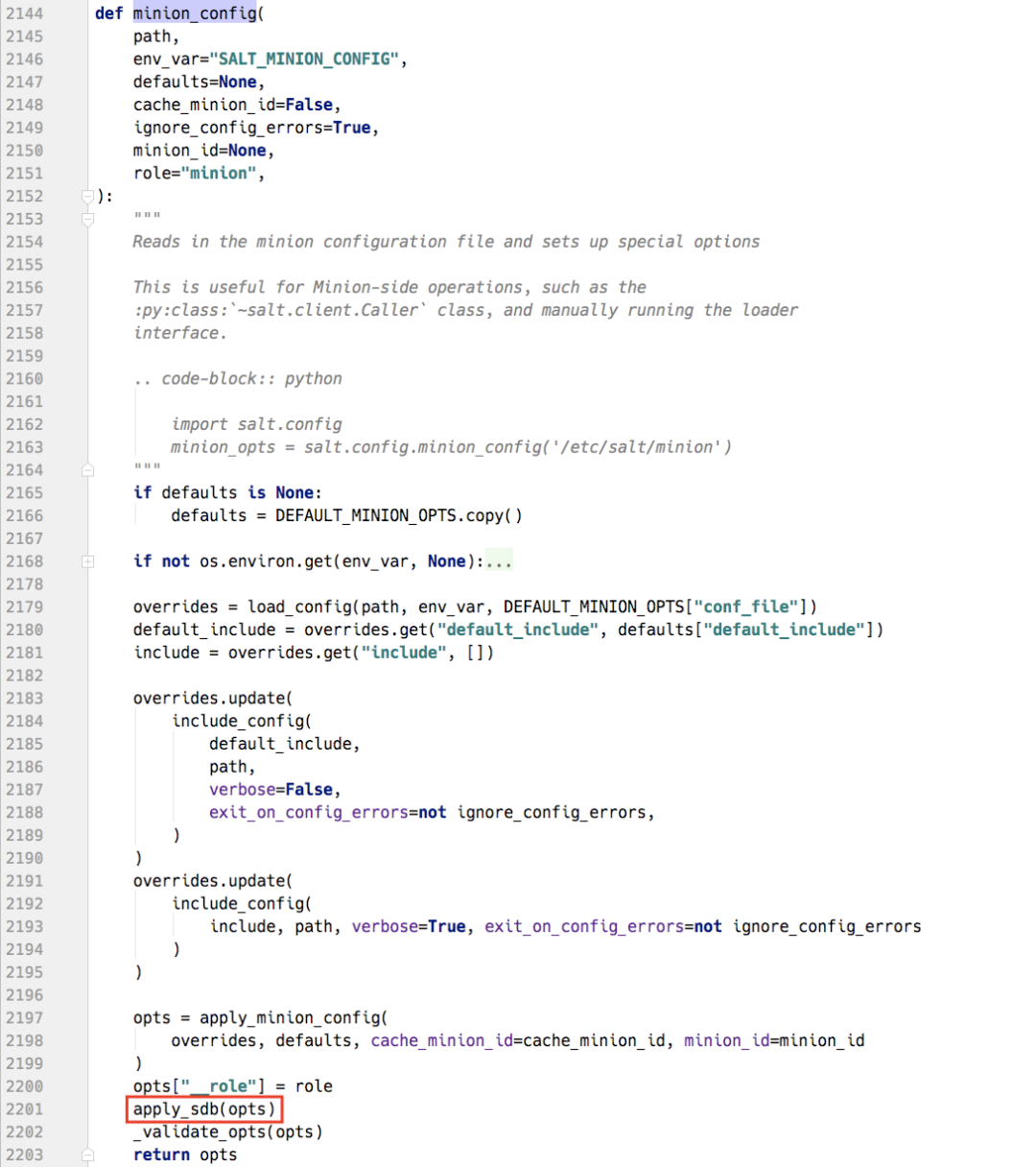Click line number 2197 in the gutter
Viewport: 1036px width, 1167px height.
(24, 1017)
